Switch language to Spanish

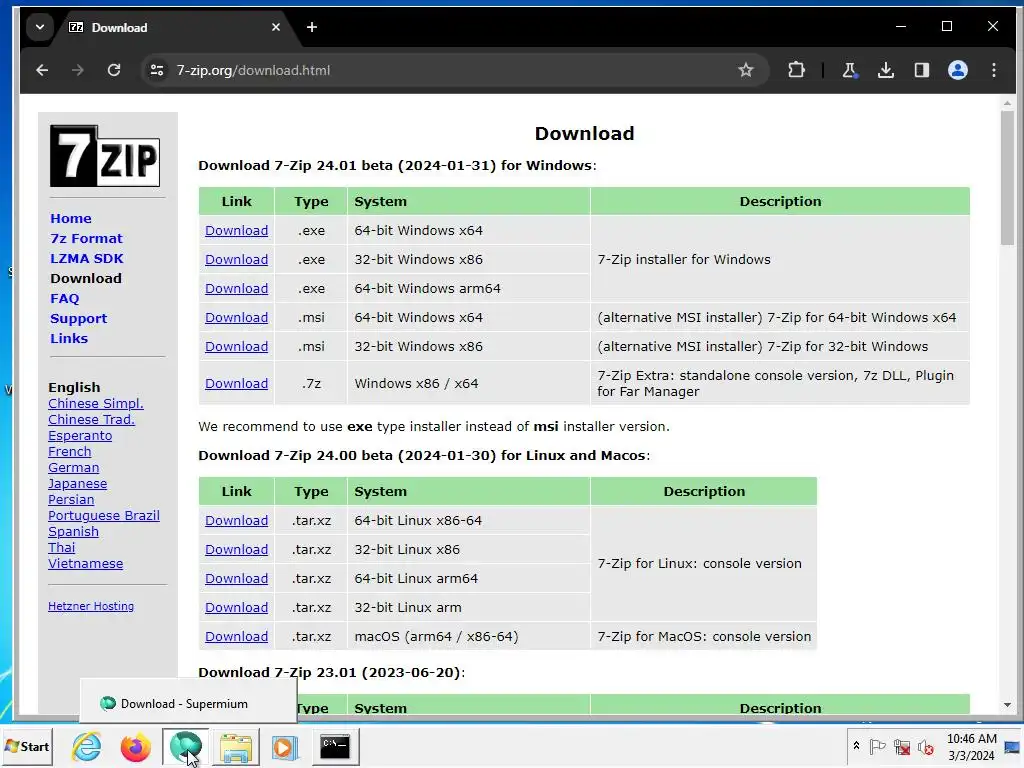click(x=73, y=532)
